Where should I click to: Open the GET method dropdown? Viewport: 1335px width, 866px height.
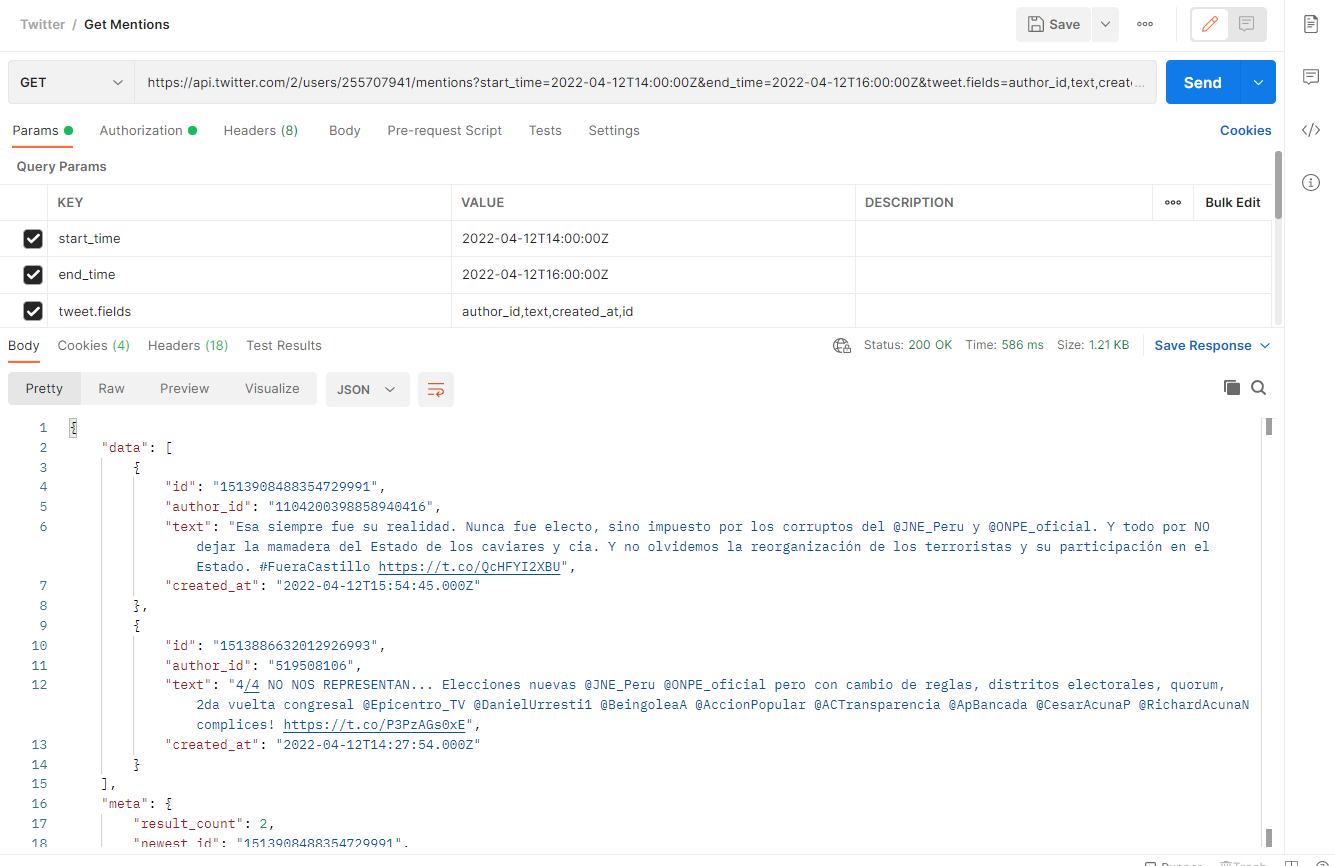[x=70, y=81]
